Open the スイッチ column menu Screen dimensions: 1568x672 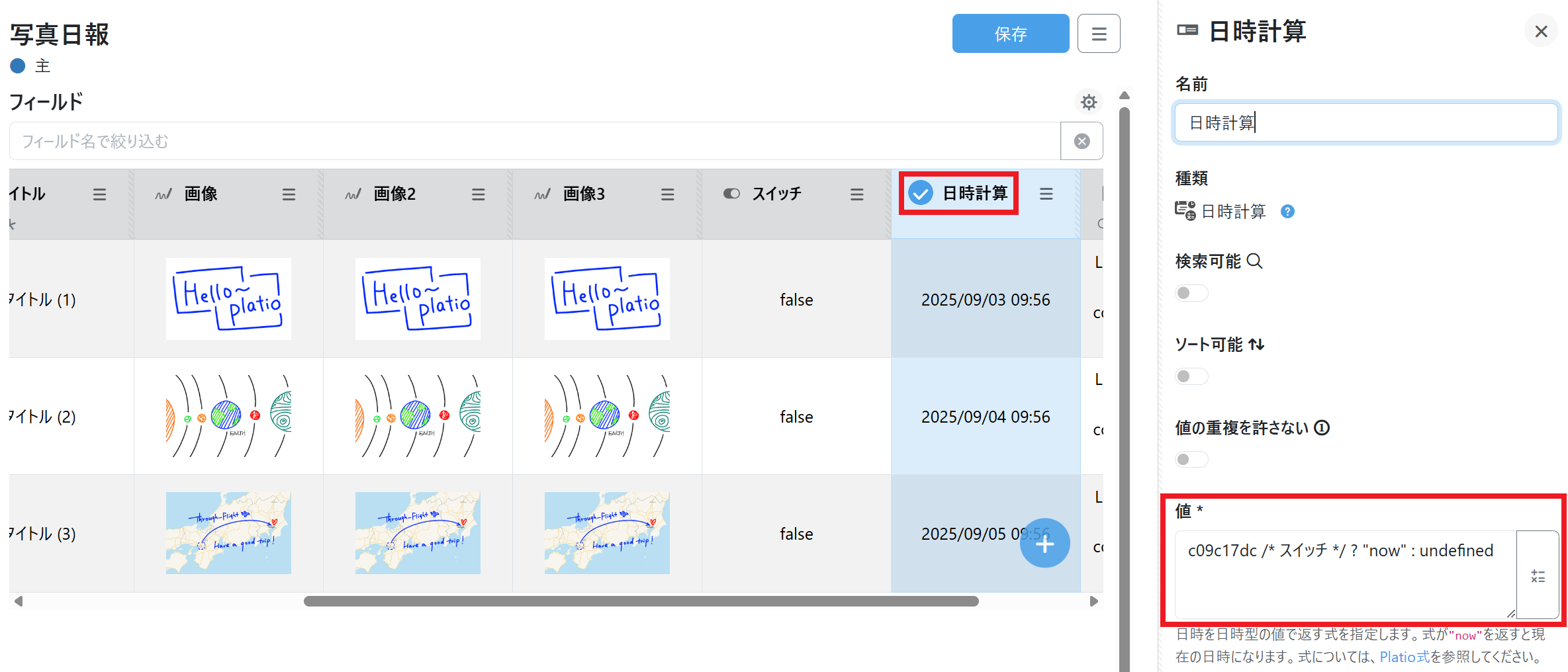point(856,194)
